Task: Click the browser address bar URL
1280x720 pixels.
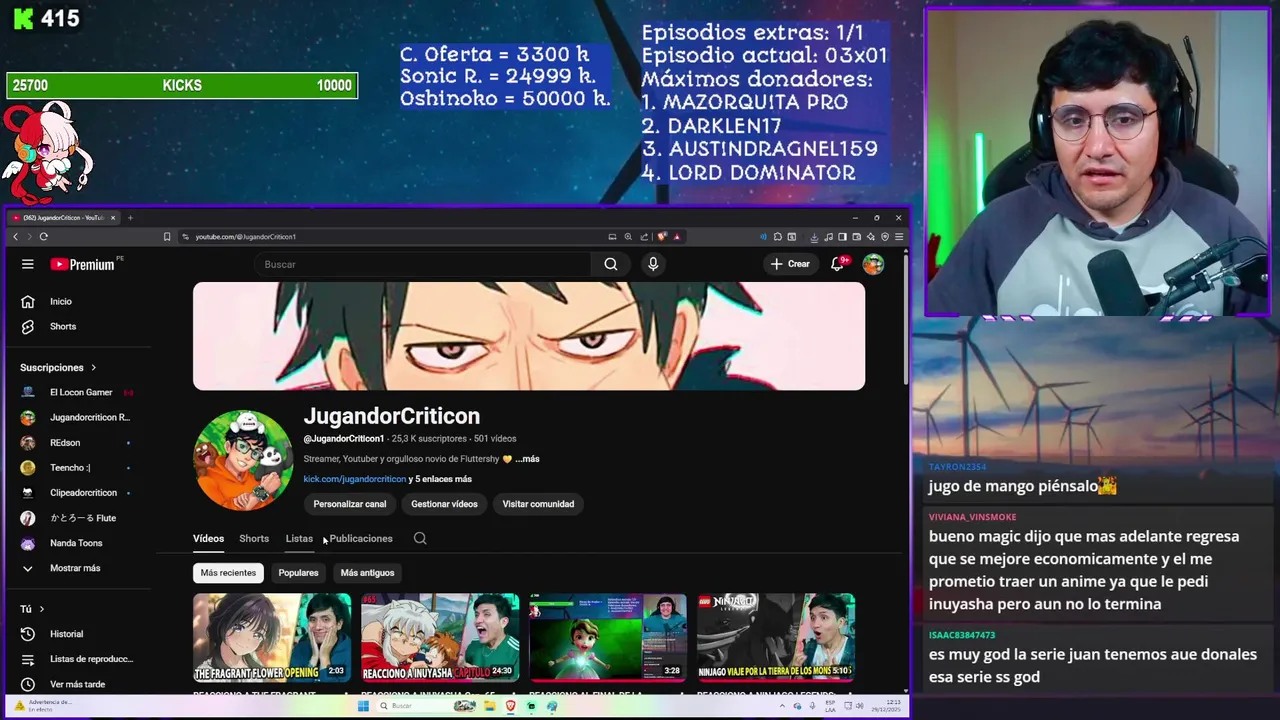Action: (x=246, y=237)
